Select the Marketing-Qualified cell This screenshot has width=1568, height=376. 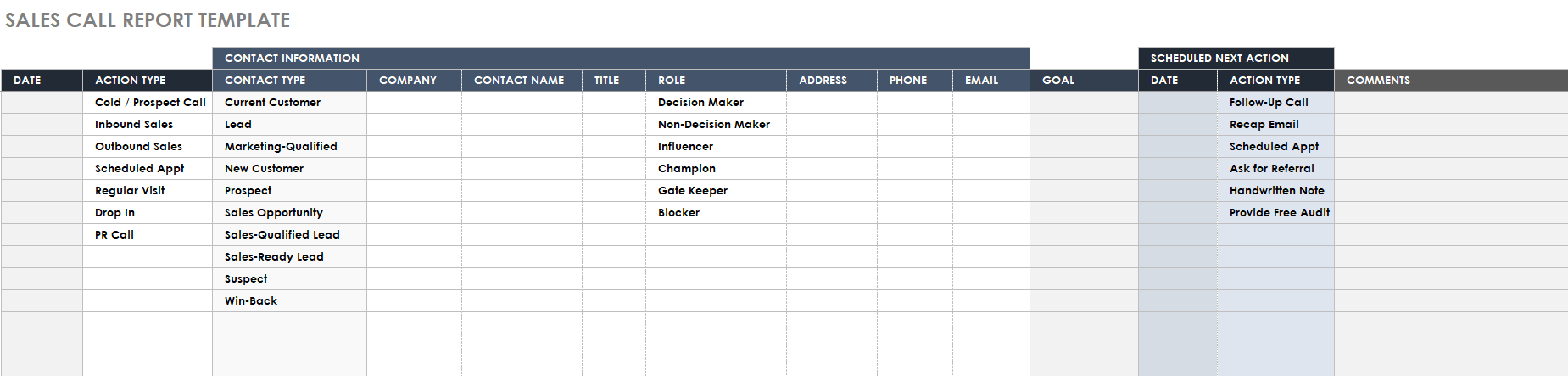pyautogui.click(x=290, y=146)
